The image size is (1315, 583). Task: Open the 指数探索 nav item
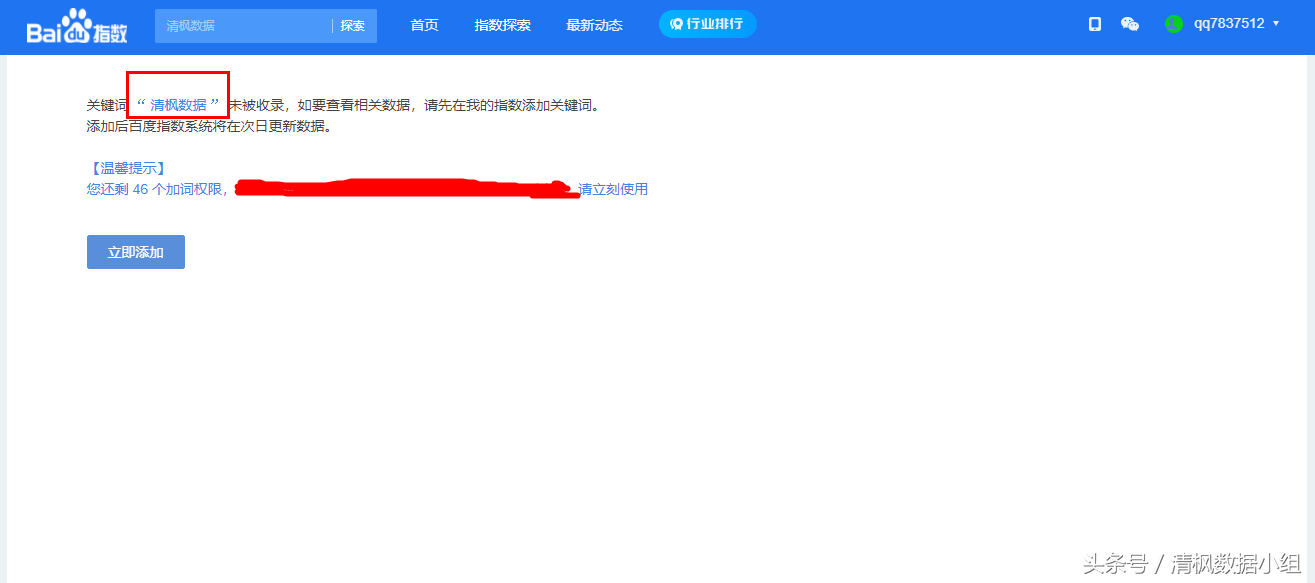[x=502, y=25]
